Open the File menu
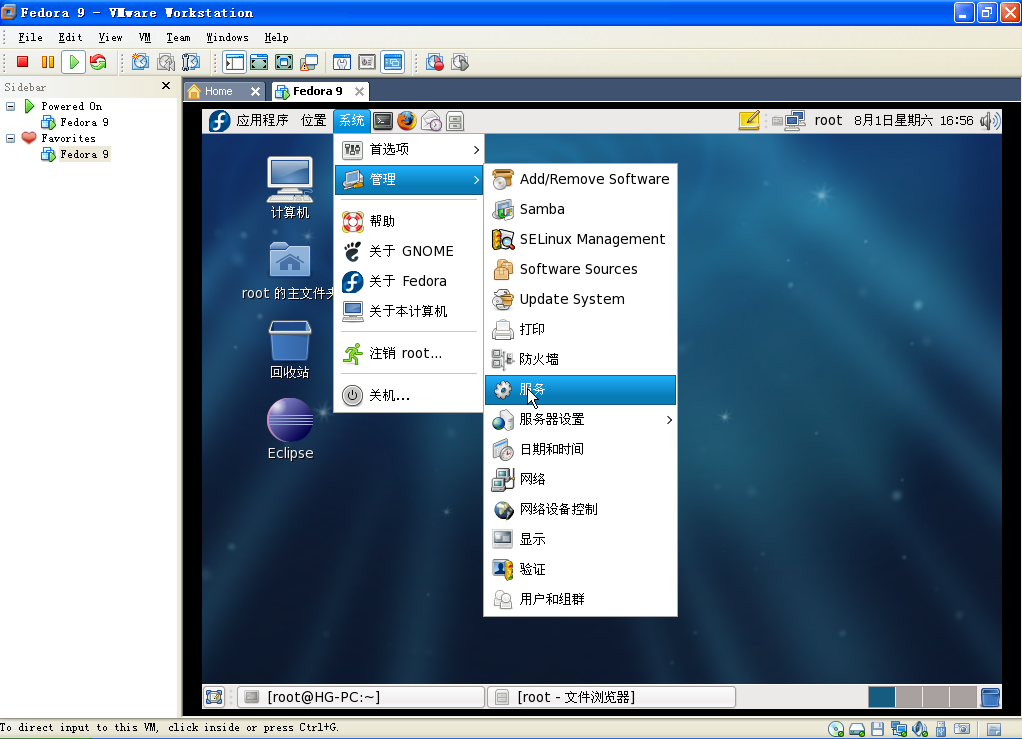 (31, 37)
